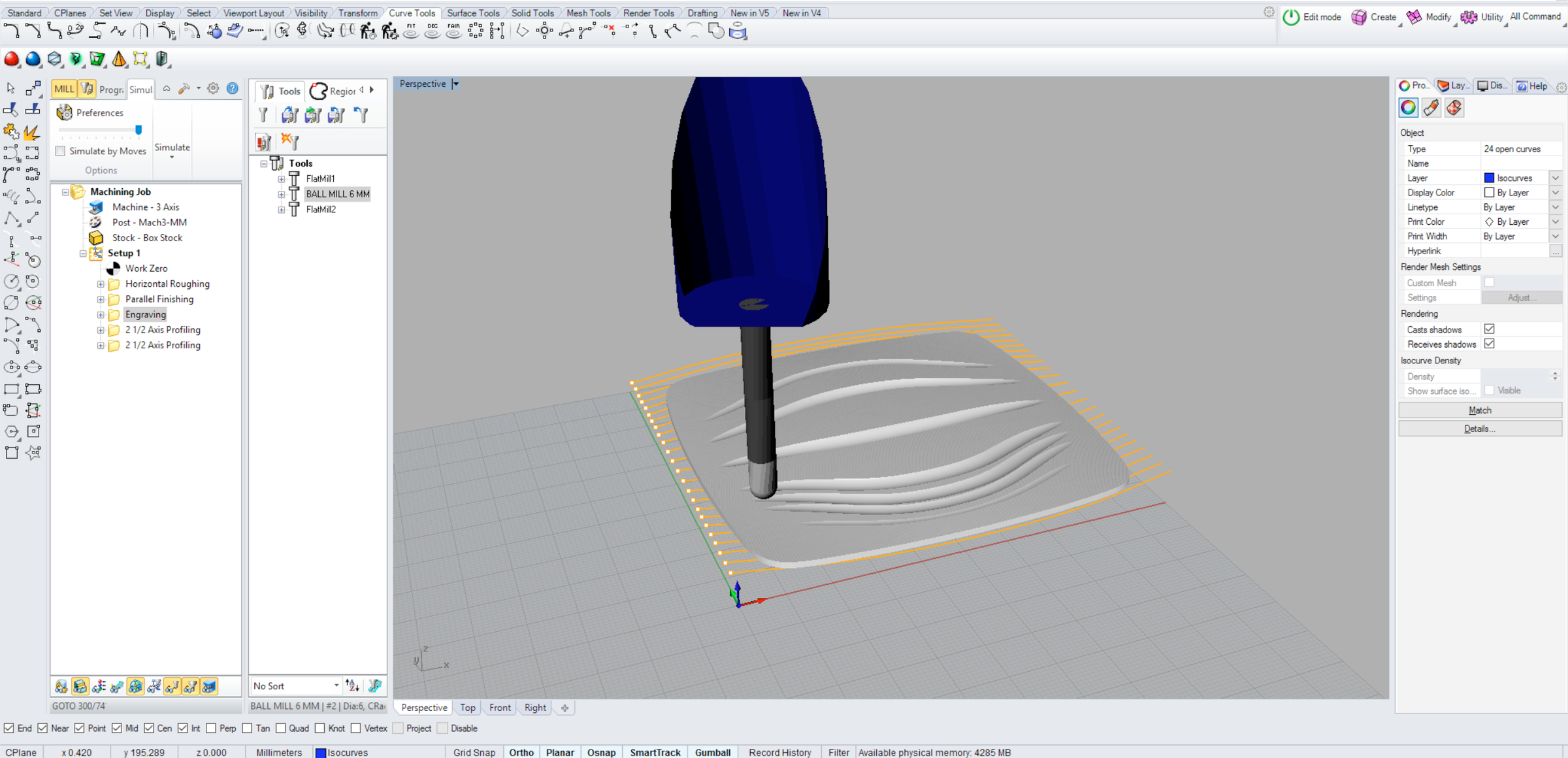The width and height of the screenshot is (1568, 758).
Task: Click the red sphere render icon
Action: [12, 59]
